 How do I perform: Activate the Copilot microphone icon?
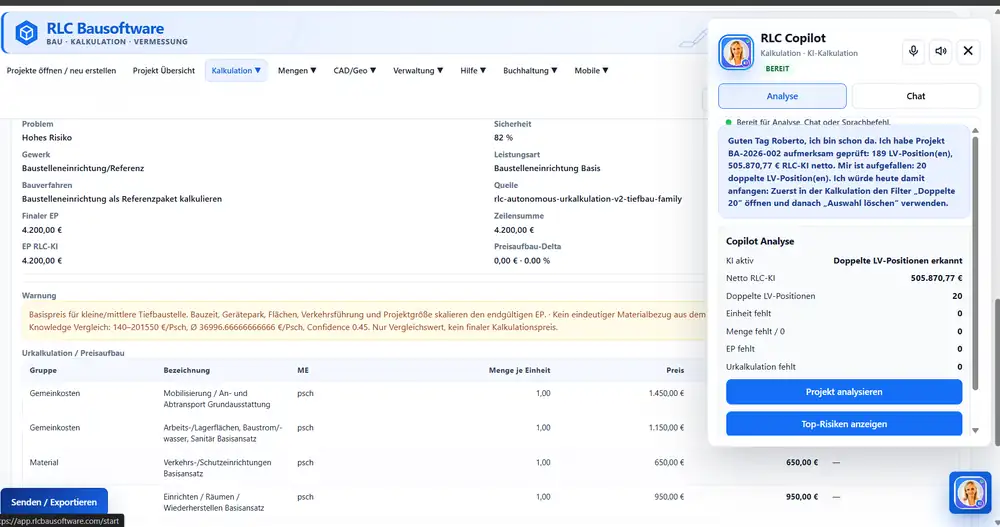click(913, 51)
